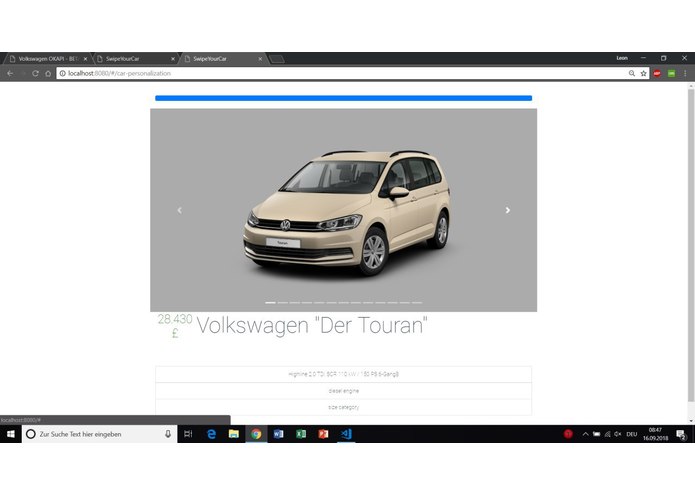The width and height of the screenshot is (695, 494).
Task: Click the Volkswagen "Der Touran" heading
Action: pyautogui.click(x=312, y=325)
